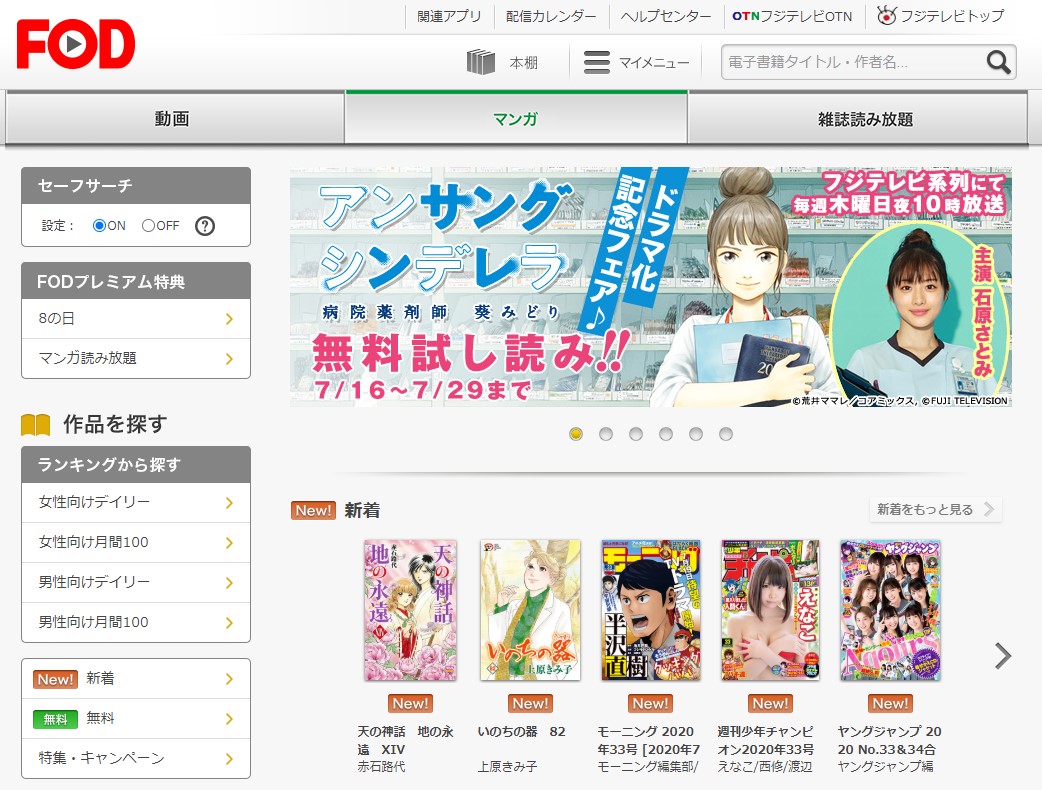Select second carousel dot indicator
Image resolution: width=1042 pixels, height=790 pixels.
(x=606, y=434)
